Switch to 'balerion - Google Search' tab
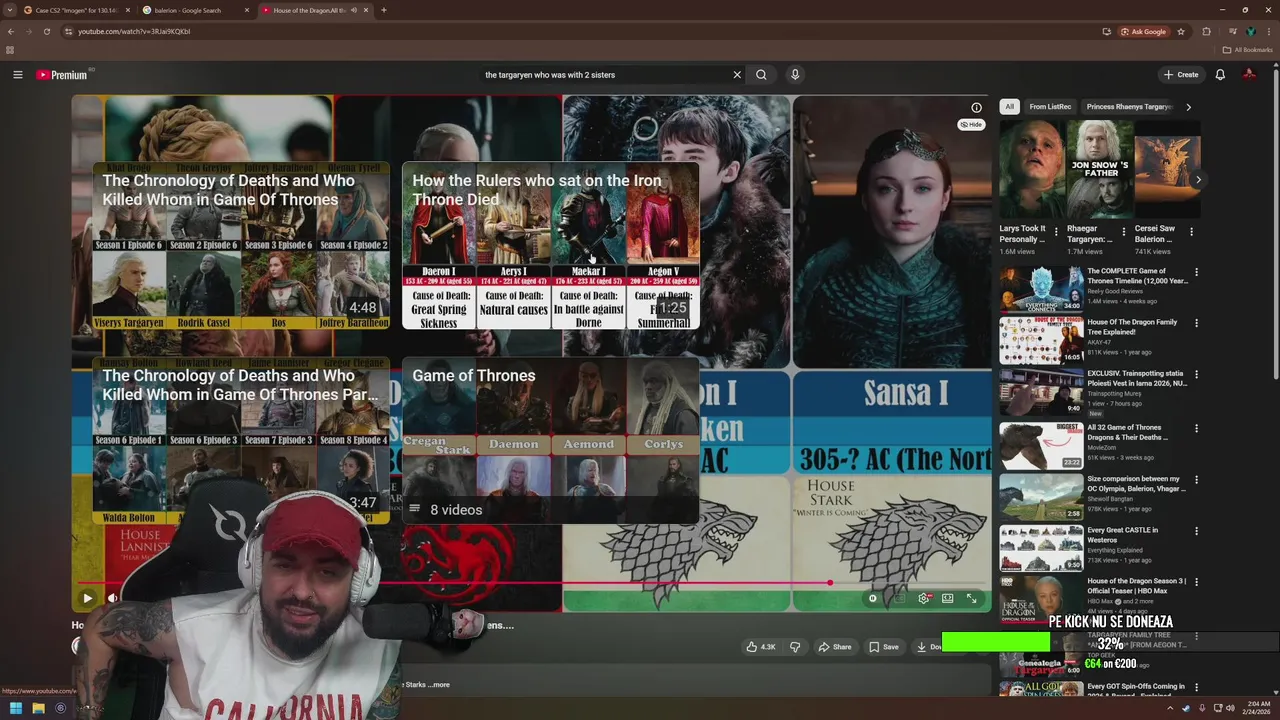1280x720 pixels. coord(196,10)
